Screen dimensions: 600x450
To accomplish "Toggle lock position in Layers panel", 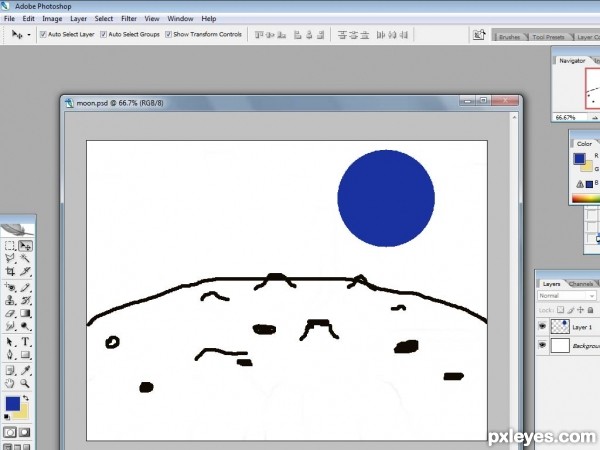I will tap(580, 310).
